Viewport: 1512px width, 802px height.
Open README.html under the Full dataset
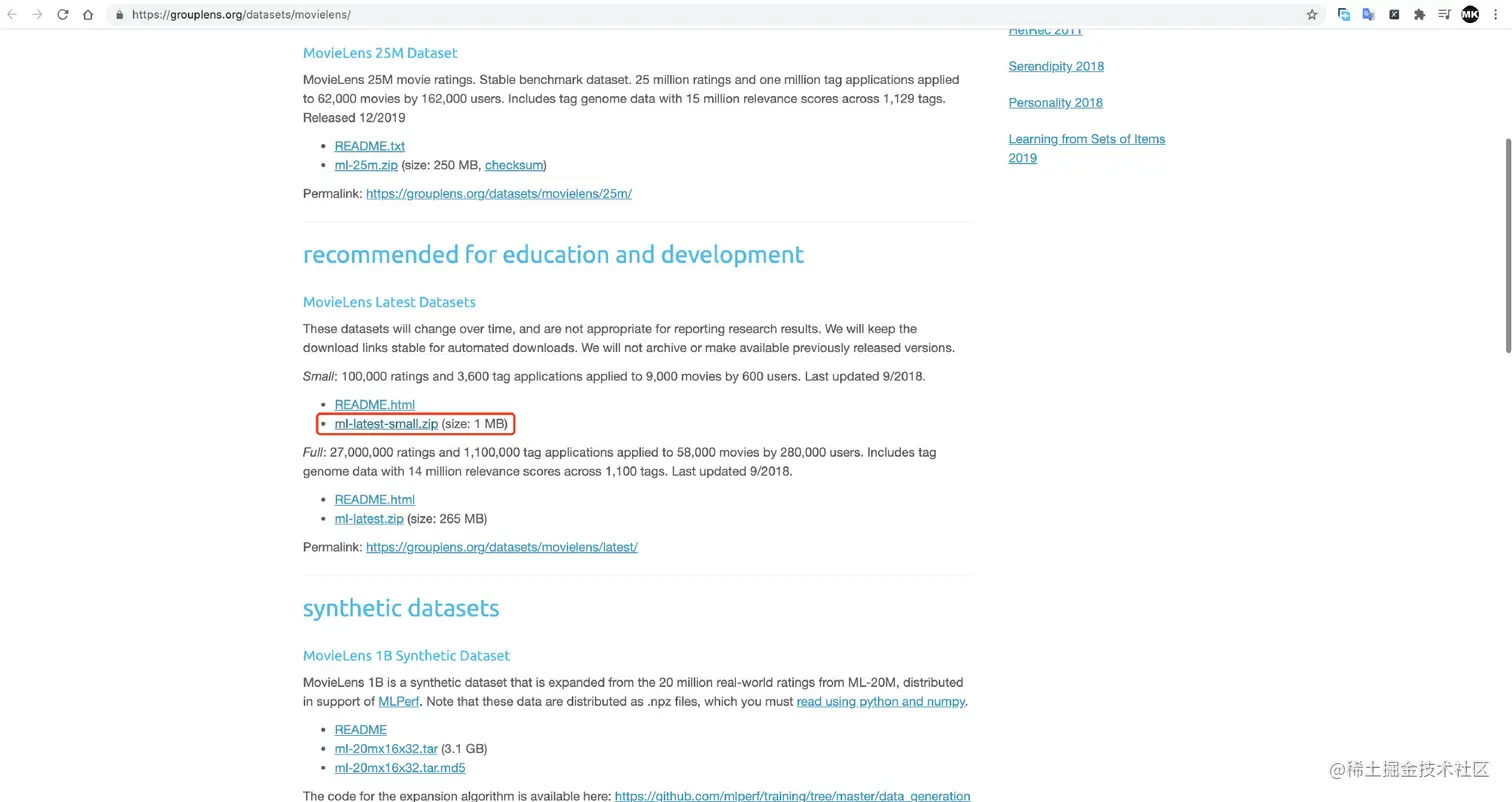click(x=375, y=499)
